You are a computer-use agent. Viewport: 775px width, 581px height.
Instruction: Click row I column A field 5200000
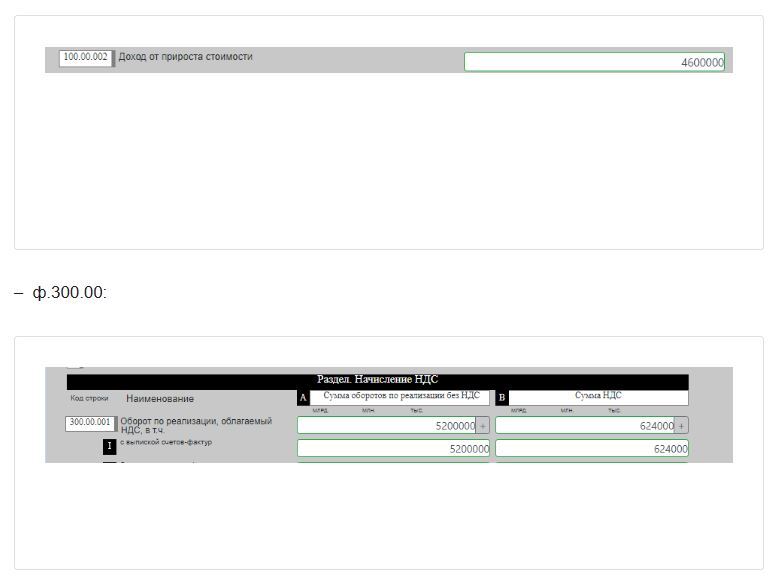point(393,448)
